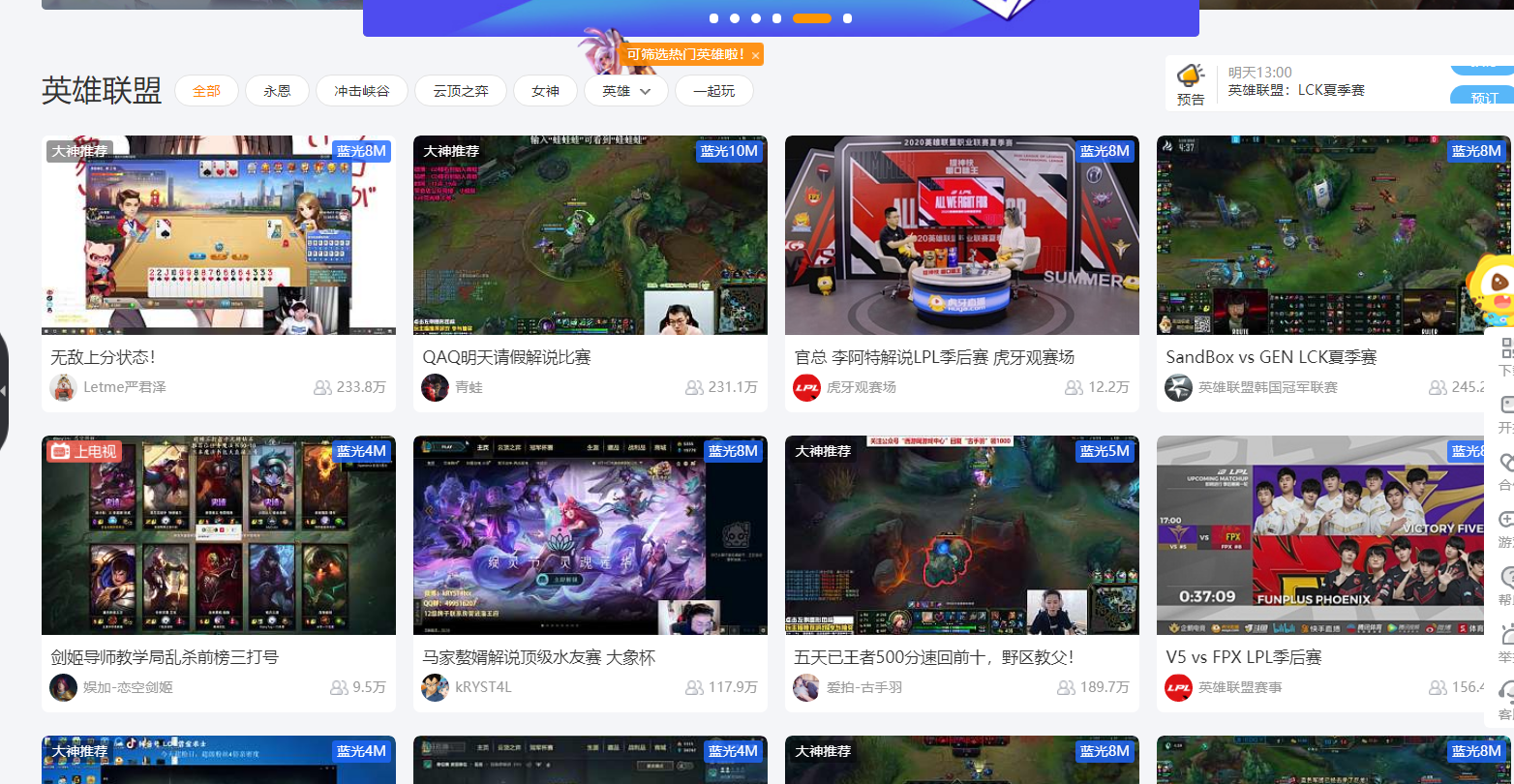
Task: Open 娱加-恋空剑姬 streamer avatar
Action: coord(64,687)
